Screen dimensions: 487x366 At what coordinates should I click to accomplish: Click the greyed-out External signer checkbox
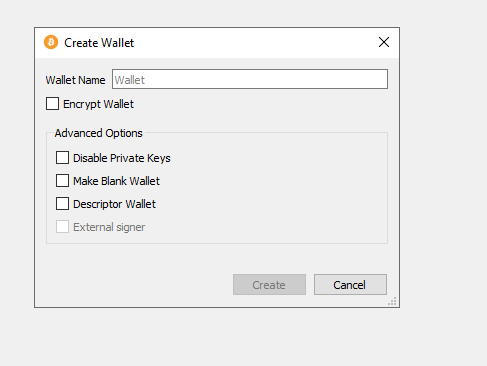(62, 227)
